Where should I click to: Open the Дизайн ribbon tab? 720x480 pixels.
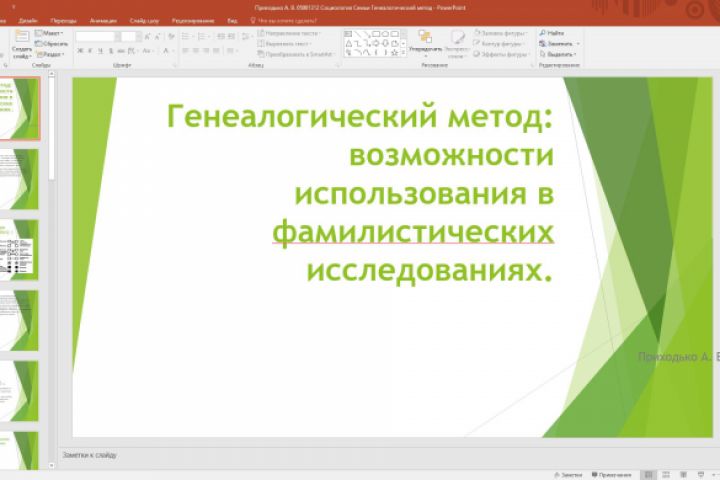click(28, 21)
